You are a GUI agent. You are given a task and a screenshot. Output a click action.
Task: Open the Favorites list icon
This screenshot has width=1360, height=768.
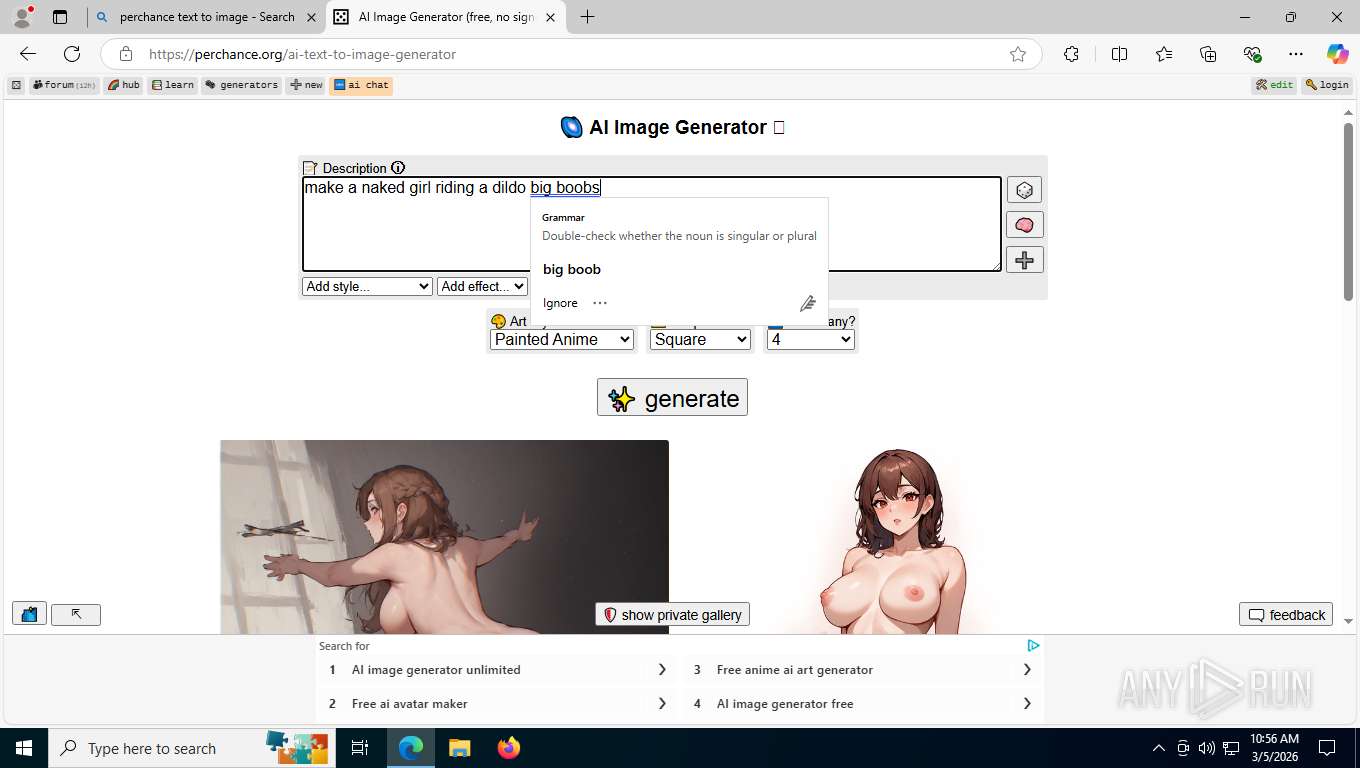click(1164, 54)
